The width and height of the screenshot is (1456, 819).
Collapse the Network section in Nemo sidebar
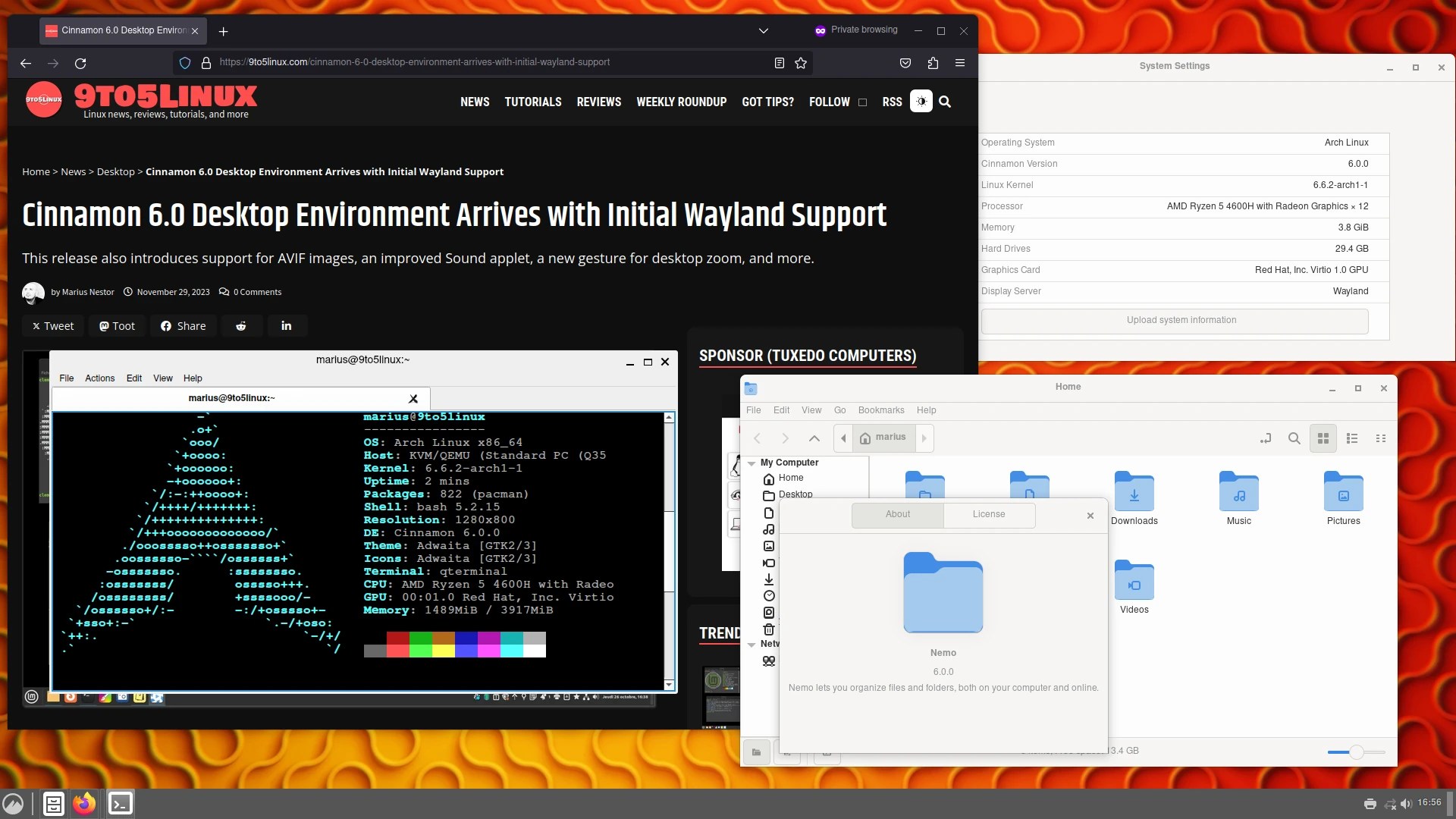tap(752, 644)
